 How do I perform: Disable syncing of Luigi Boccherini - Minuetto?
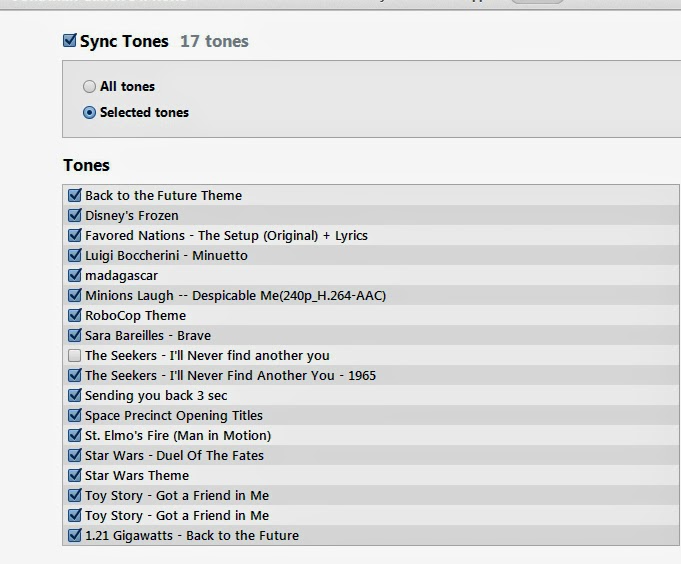point(75,256)
